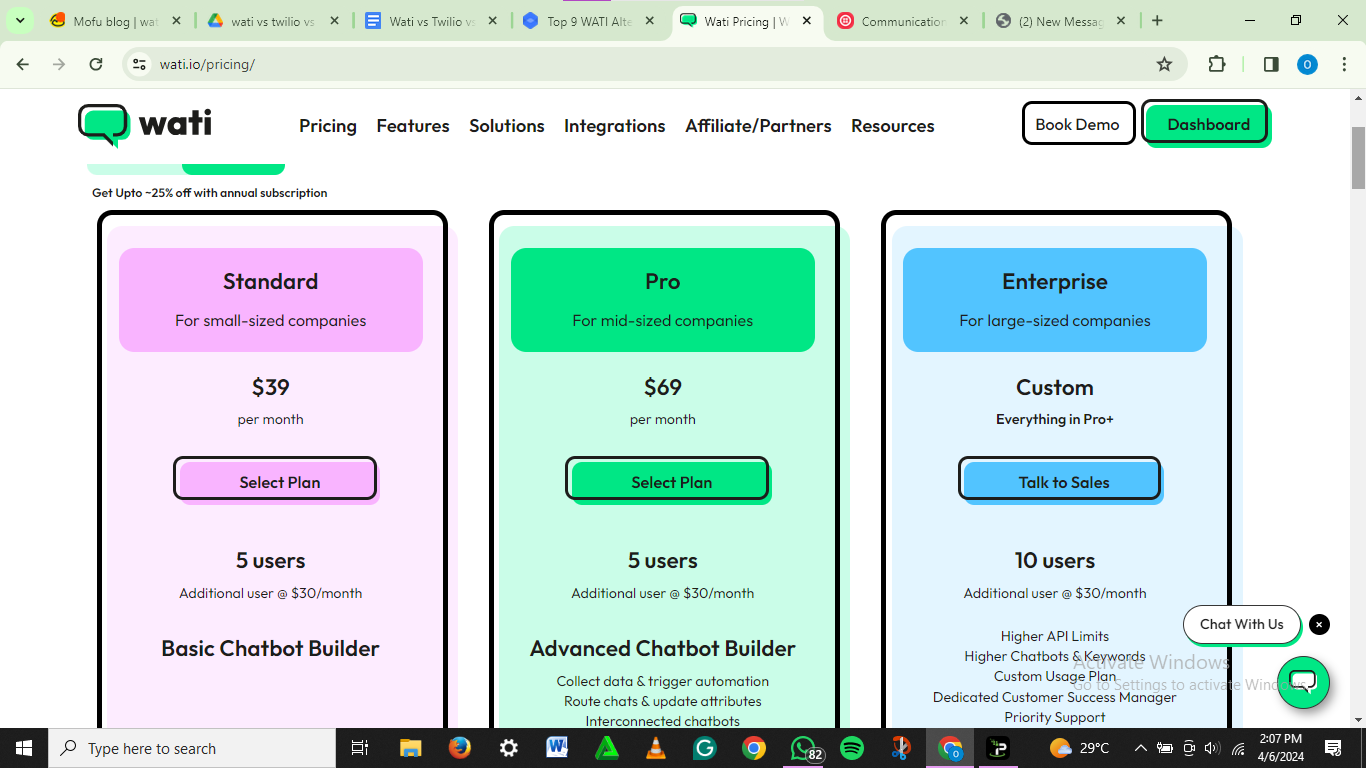
Task: Click the Book Demo button
Action: (x=1078, y=124)
